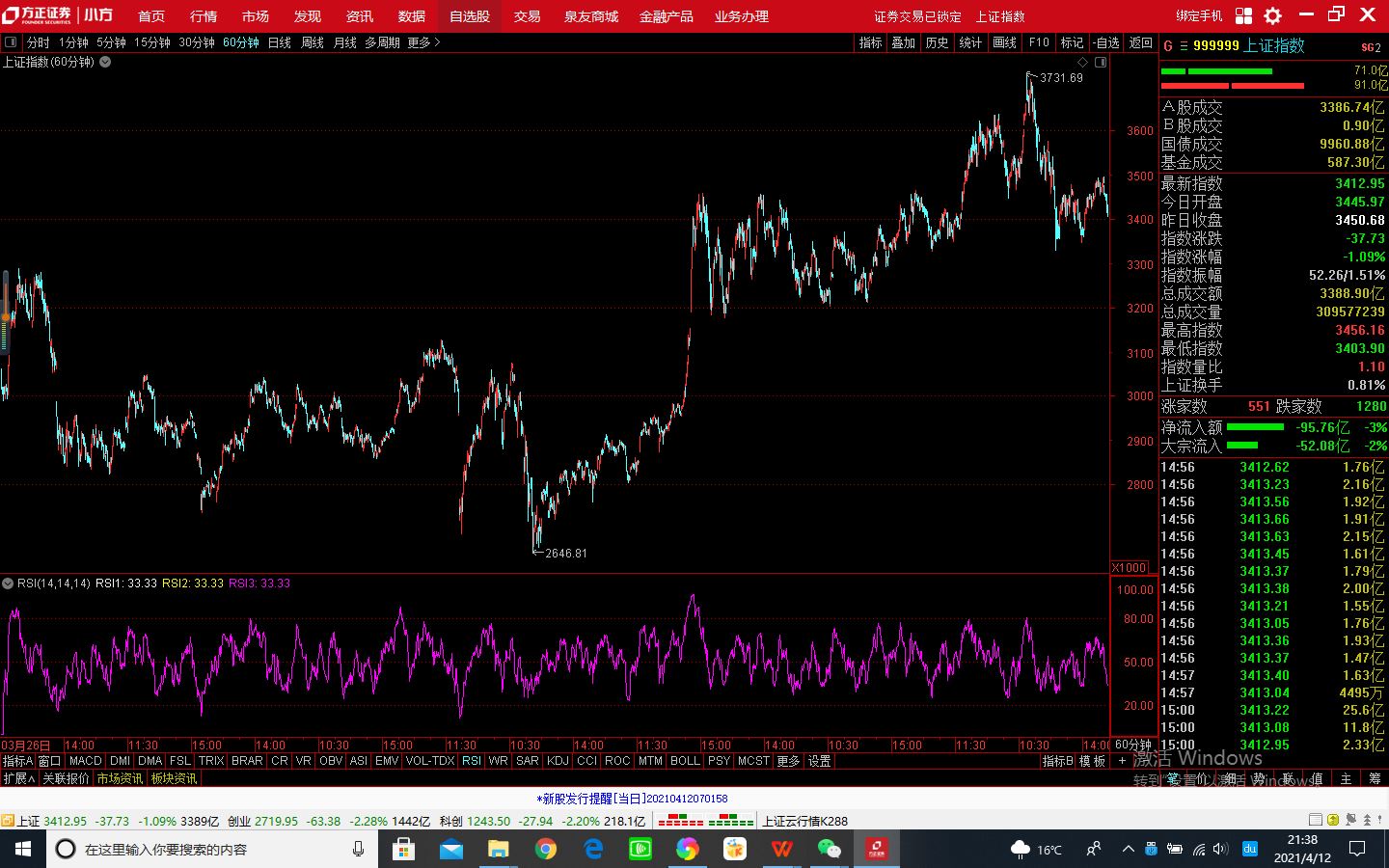Open the 交易 trading menu

click(x=527, y=16)
